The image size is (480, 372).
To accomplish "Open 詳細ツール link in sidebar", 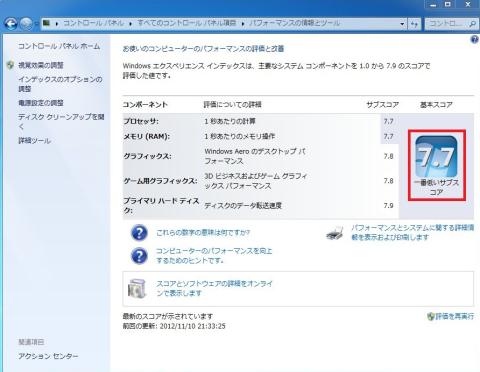I will [34, 141].
